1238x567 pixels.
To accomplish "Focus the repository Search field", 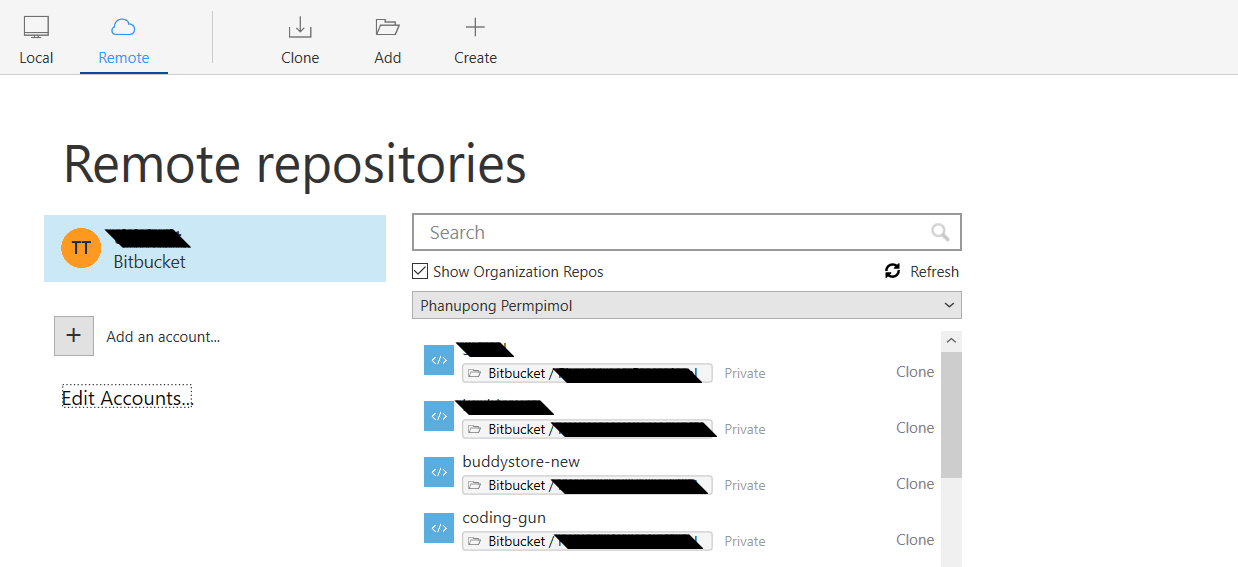I will [x=686, y=232].
